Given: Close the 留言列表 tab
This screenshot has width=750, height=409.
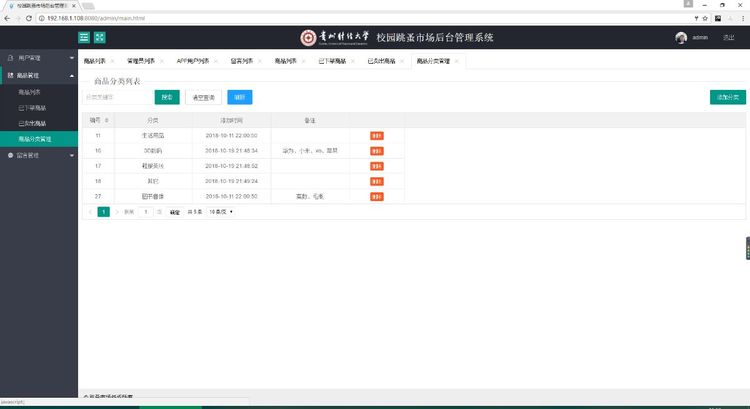Looking at the screenshot, I should pyautogui.click(x=260, y=61).
